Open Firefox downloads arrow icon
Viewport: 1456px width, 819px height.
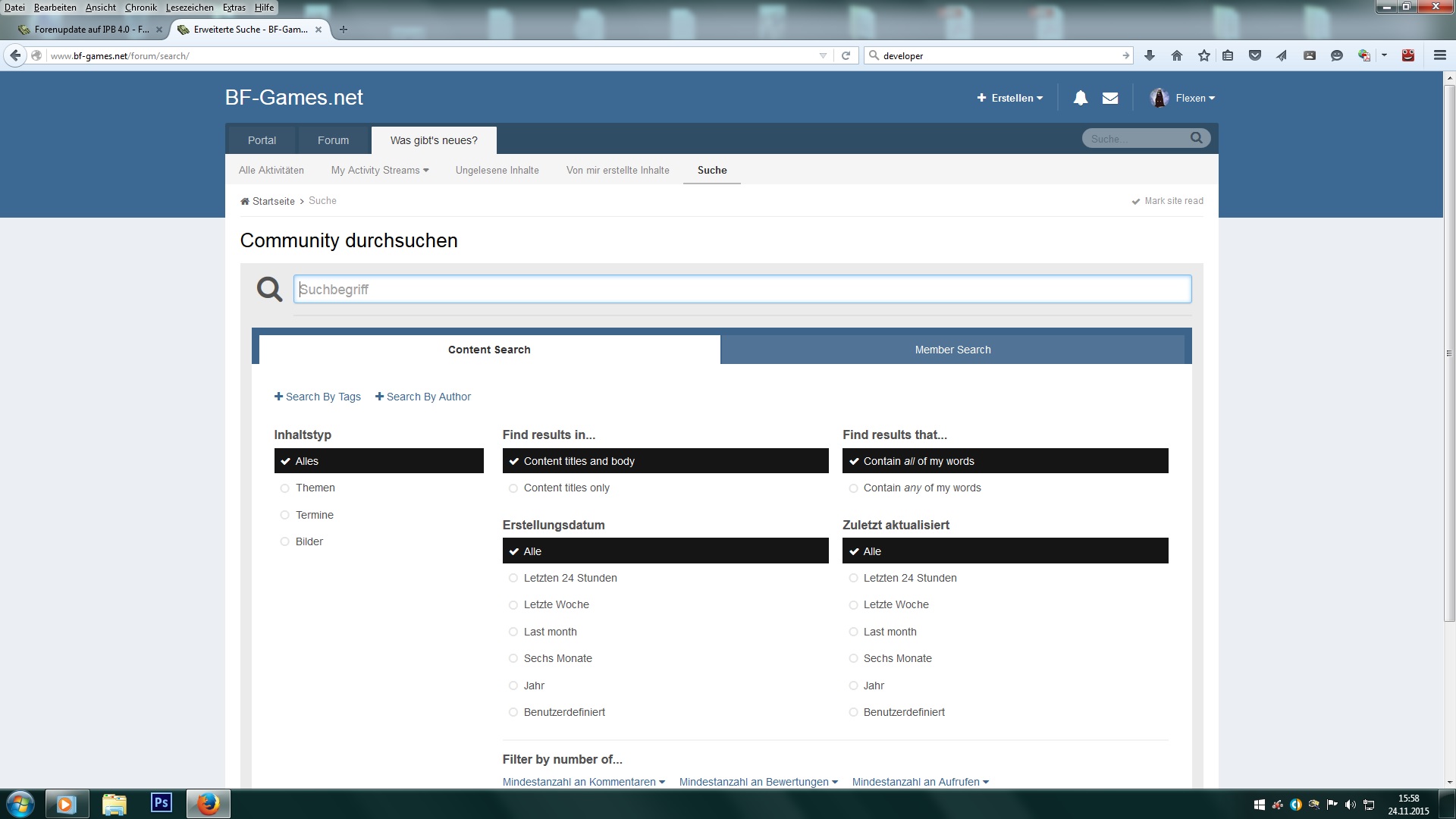coord(1150,55)
